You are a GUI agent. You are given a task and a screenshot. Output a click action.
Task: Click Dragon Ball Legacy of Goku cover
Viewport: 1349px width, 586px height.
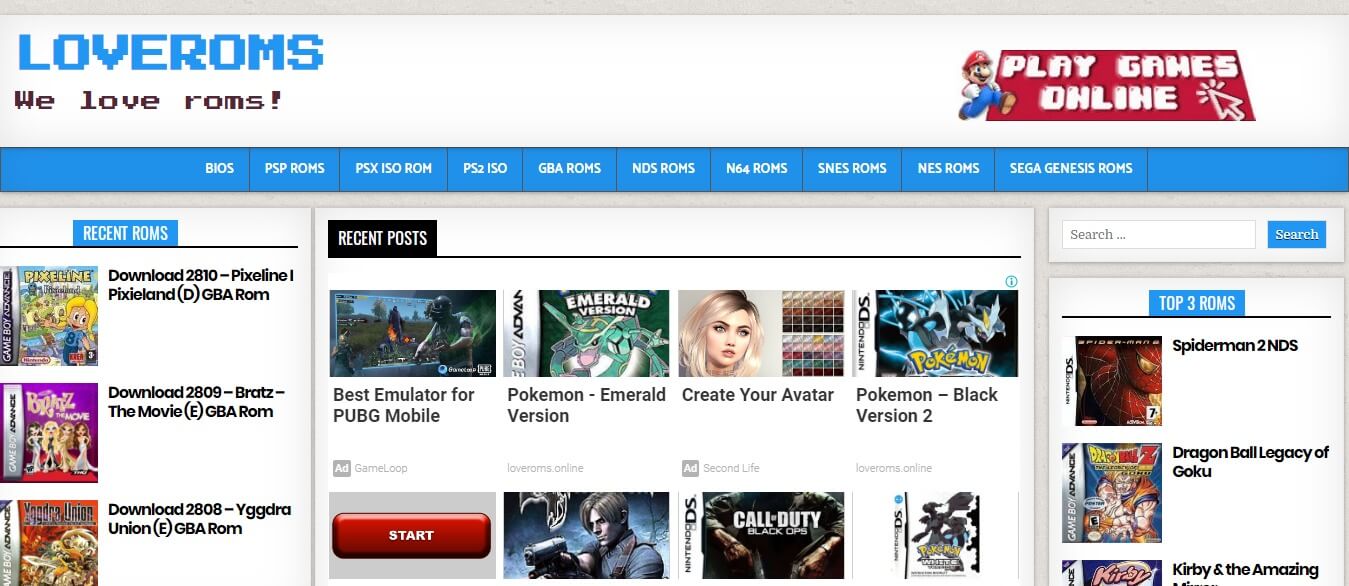(1112, 493)
